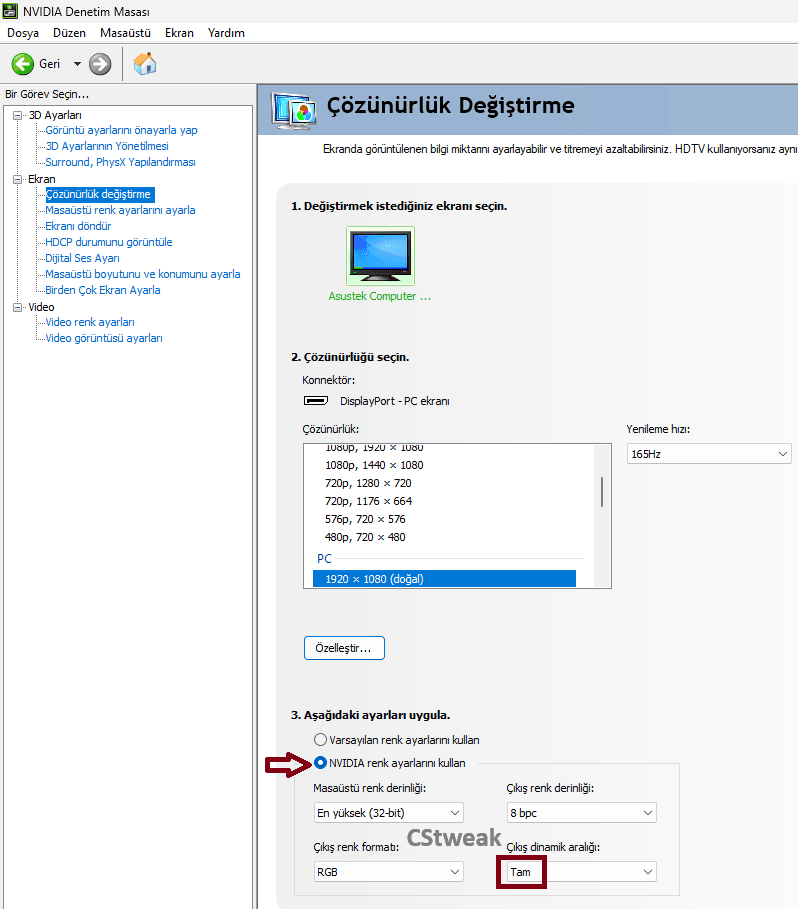
Task: Click the Özelleştir... button
Action: 344,648
